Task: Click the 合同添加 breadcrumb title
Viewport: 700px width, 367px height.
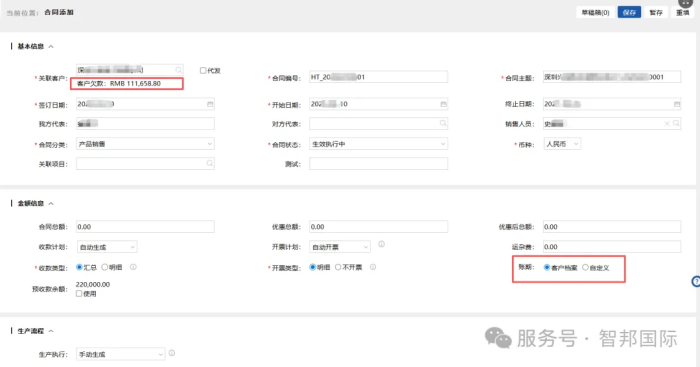Action: 59,13
